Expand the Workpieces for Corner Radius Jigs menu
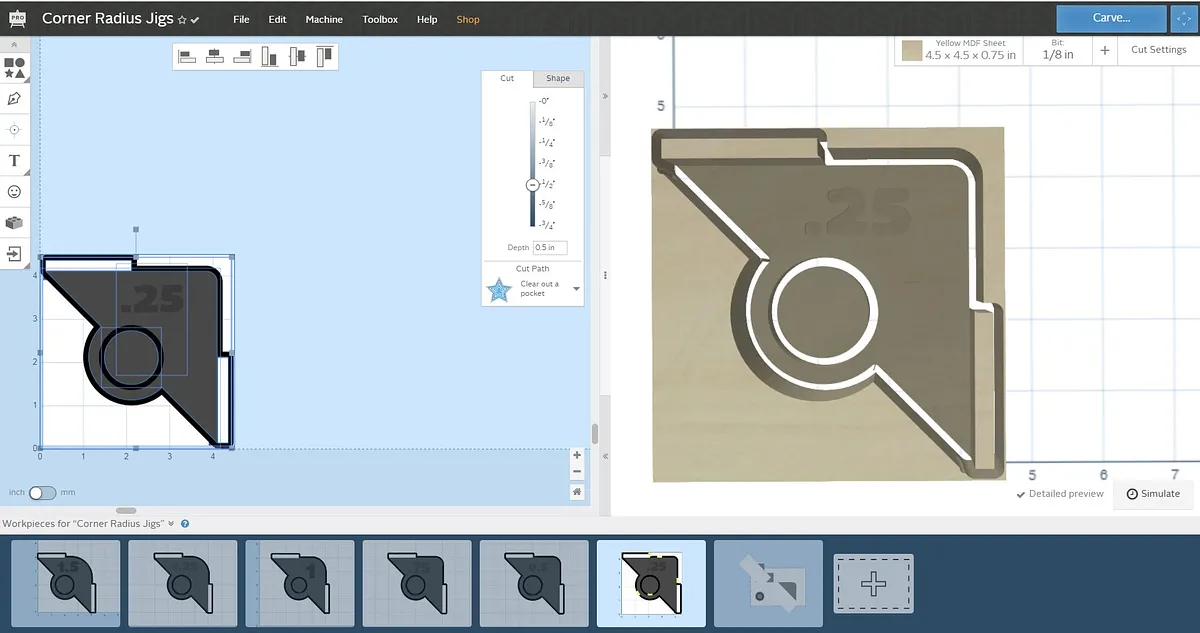The height and width of the screenshot is (633, 1200). 171,523
